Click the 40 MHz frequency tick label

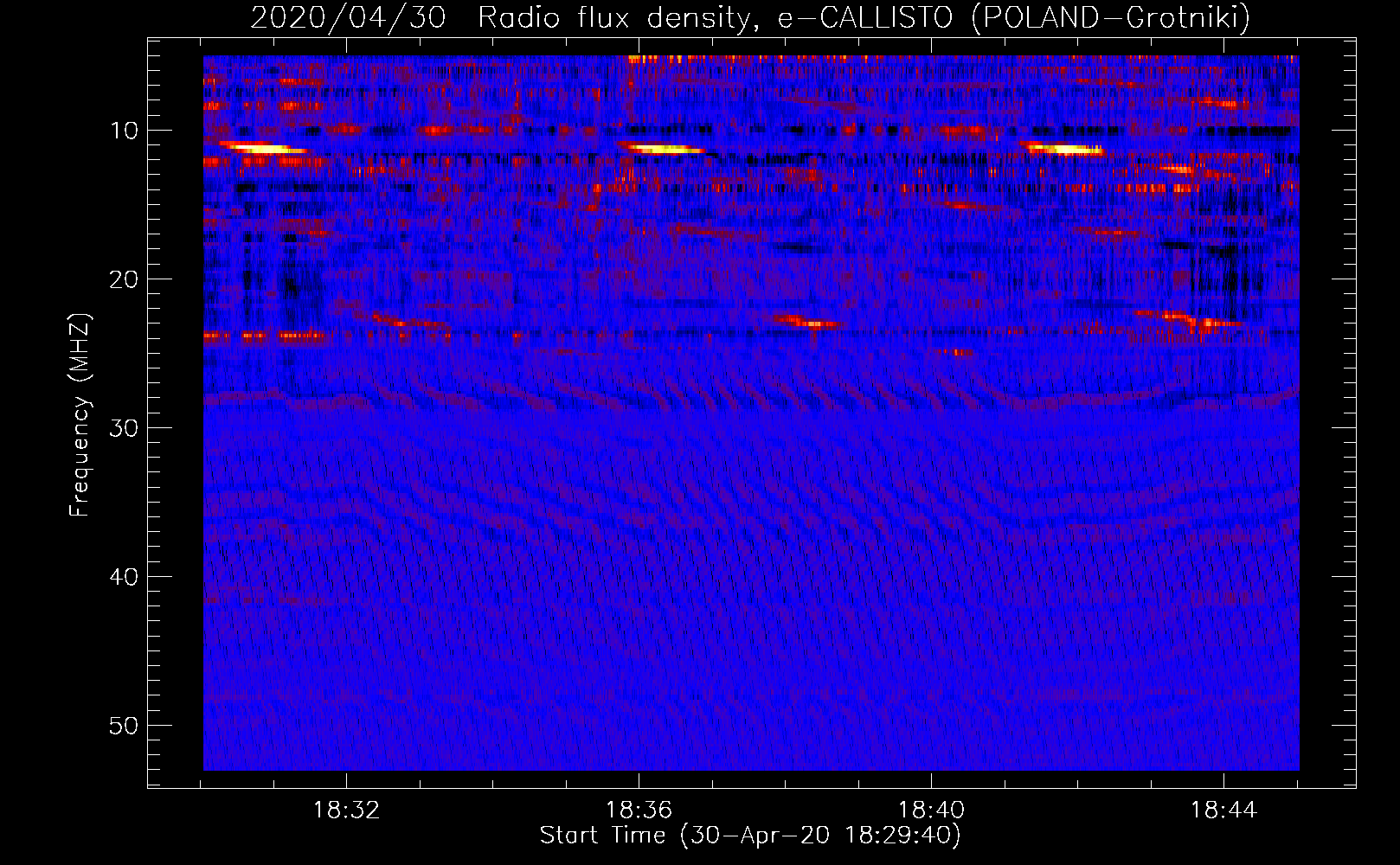[125, 577]
